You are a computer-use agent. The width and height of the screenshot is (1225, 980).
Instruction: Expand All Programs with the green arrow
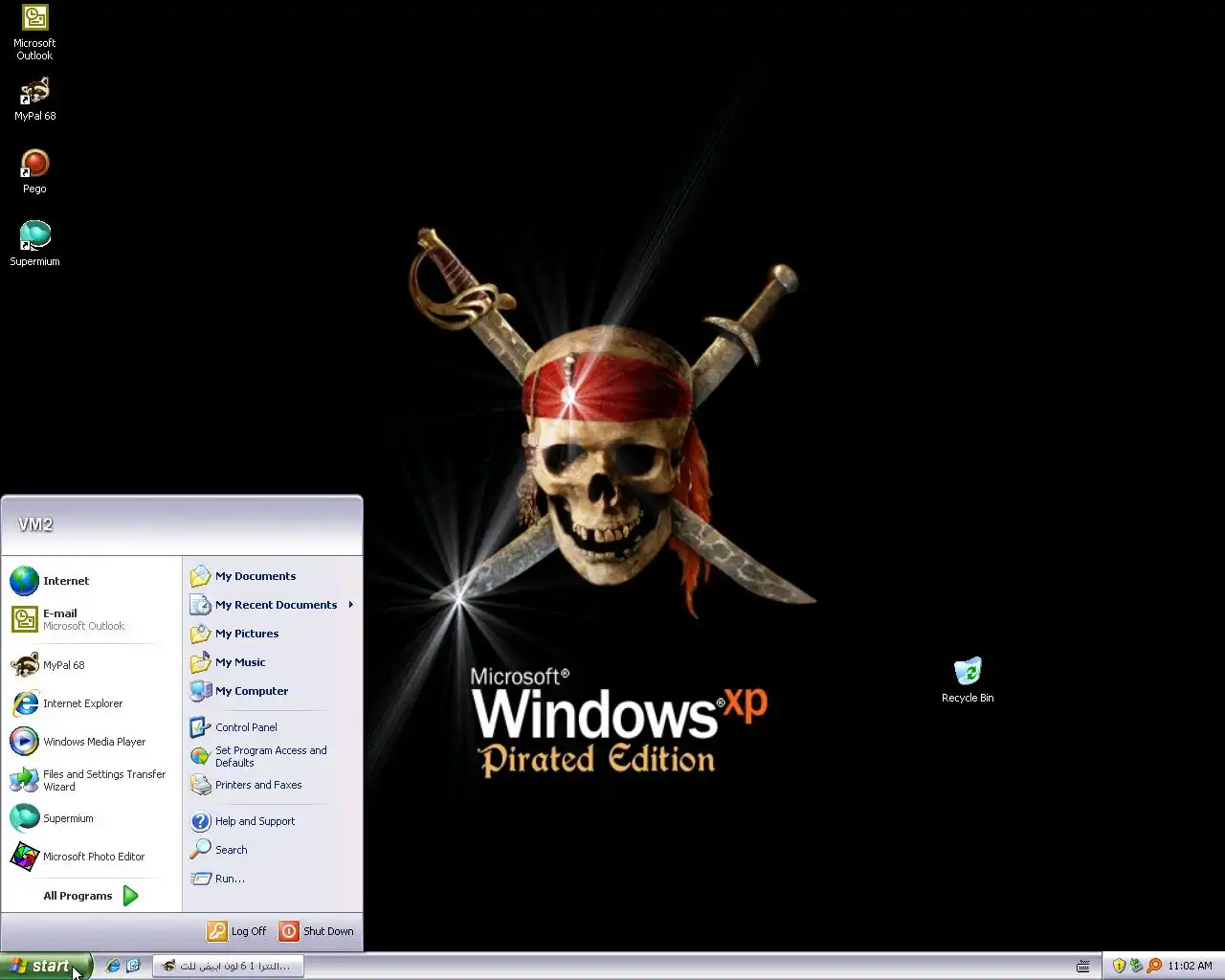pos(130,896)
